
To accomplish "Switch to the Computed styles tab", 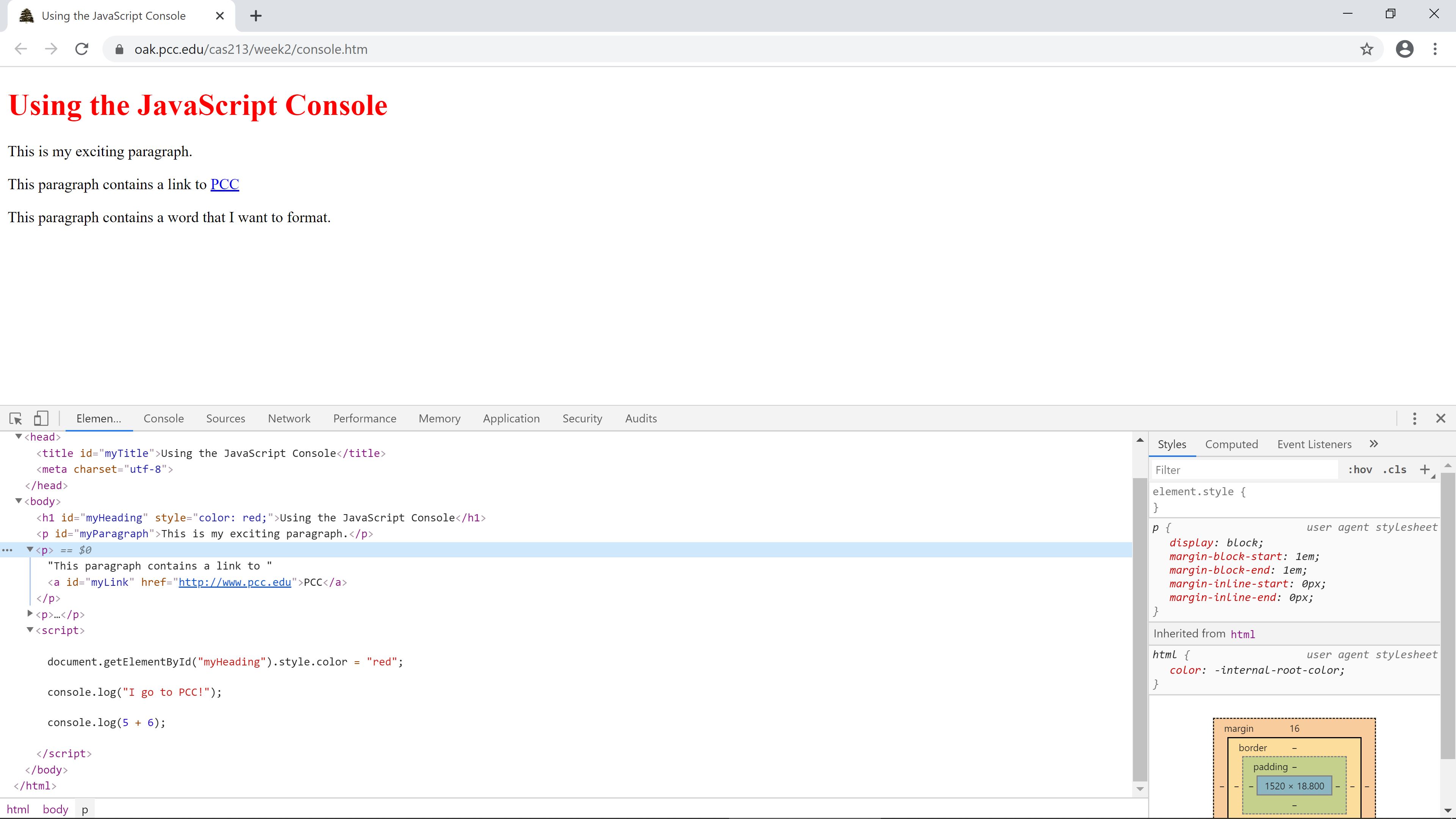I will point(1231,444).
